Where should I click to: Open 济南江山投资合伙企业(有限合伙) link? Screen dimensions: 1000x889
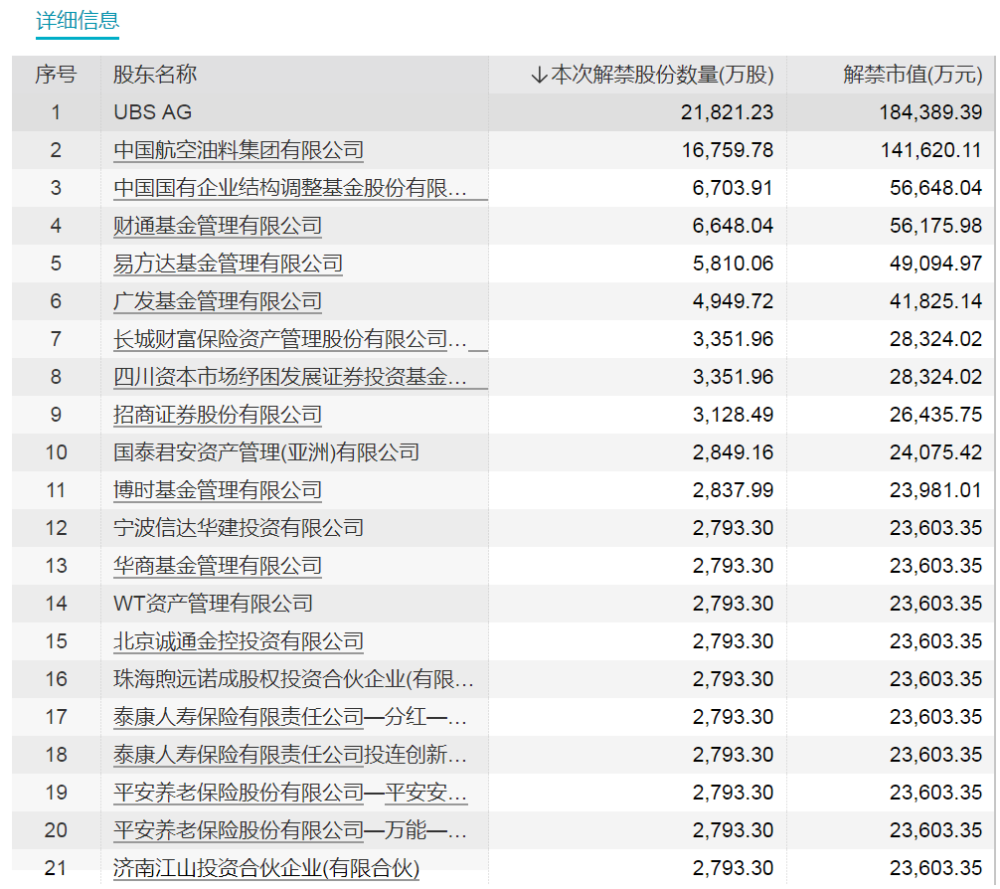tap(267, 868)
